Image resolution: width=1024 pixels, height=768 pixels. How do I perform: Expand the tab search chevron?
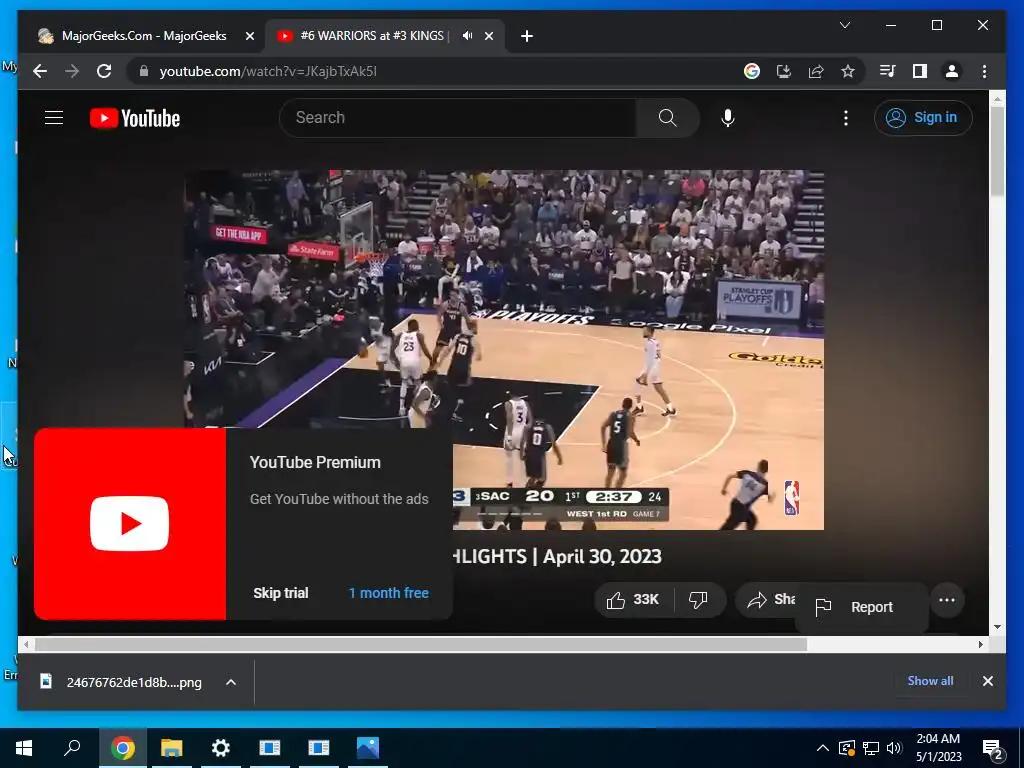pos(844,25)
